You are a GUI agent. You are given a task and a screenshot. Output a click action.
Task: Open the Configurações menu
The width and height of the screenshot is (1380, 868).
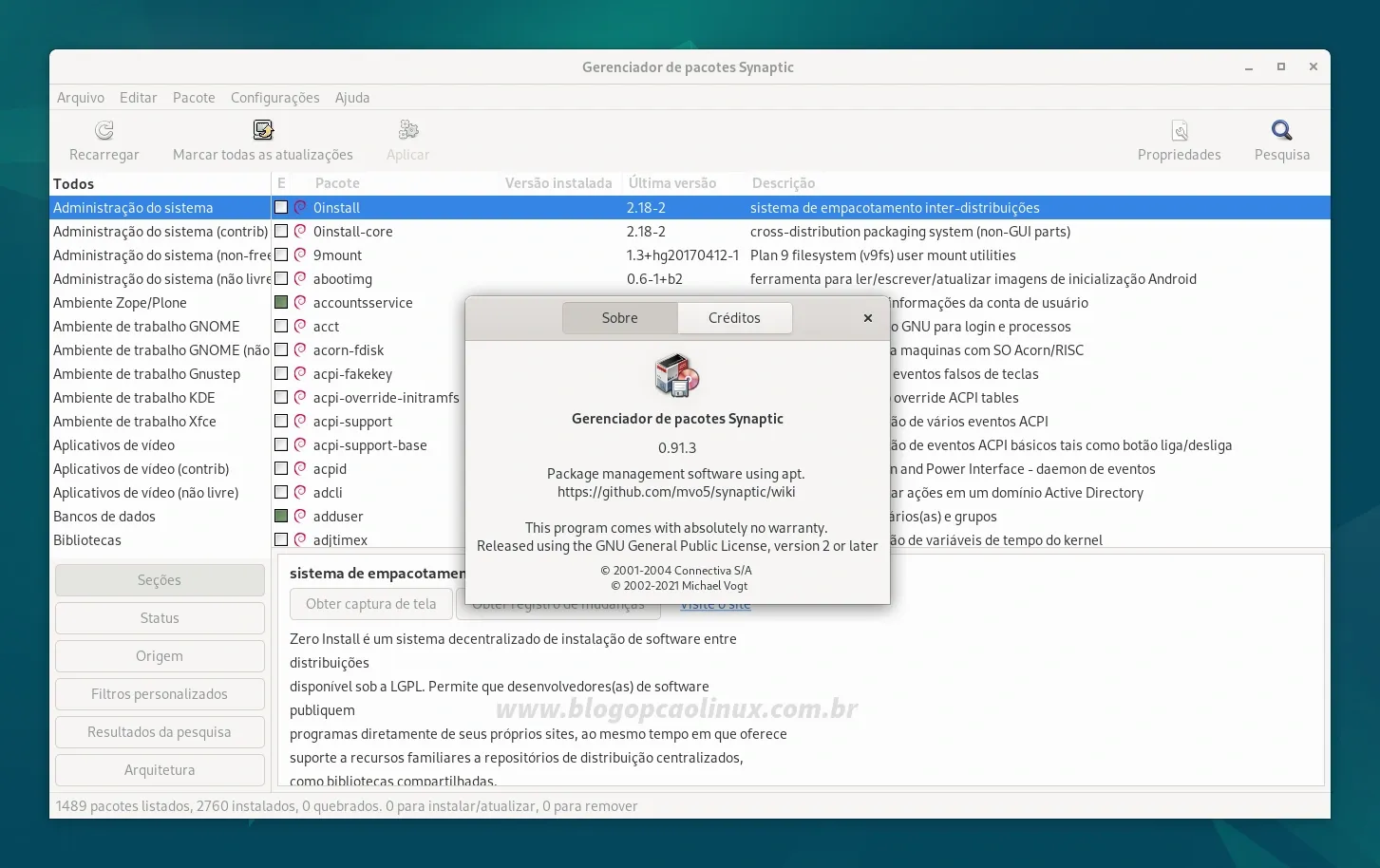click(275, 97)
